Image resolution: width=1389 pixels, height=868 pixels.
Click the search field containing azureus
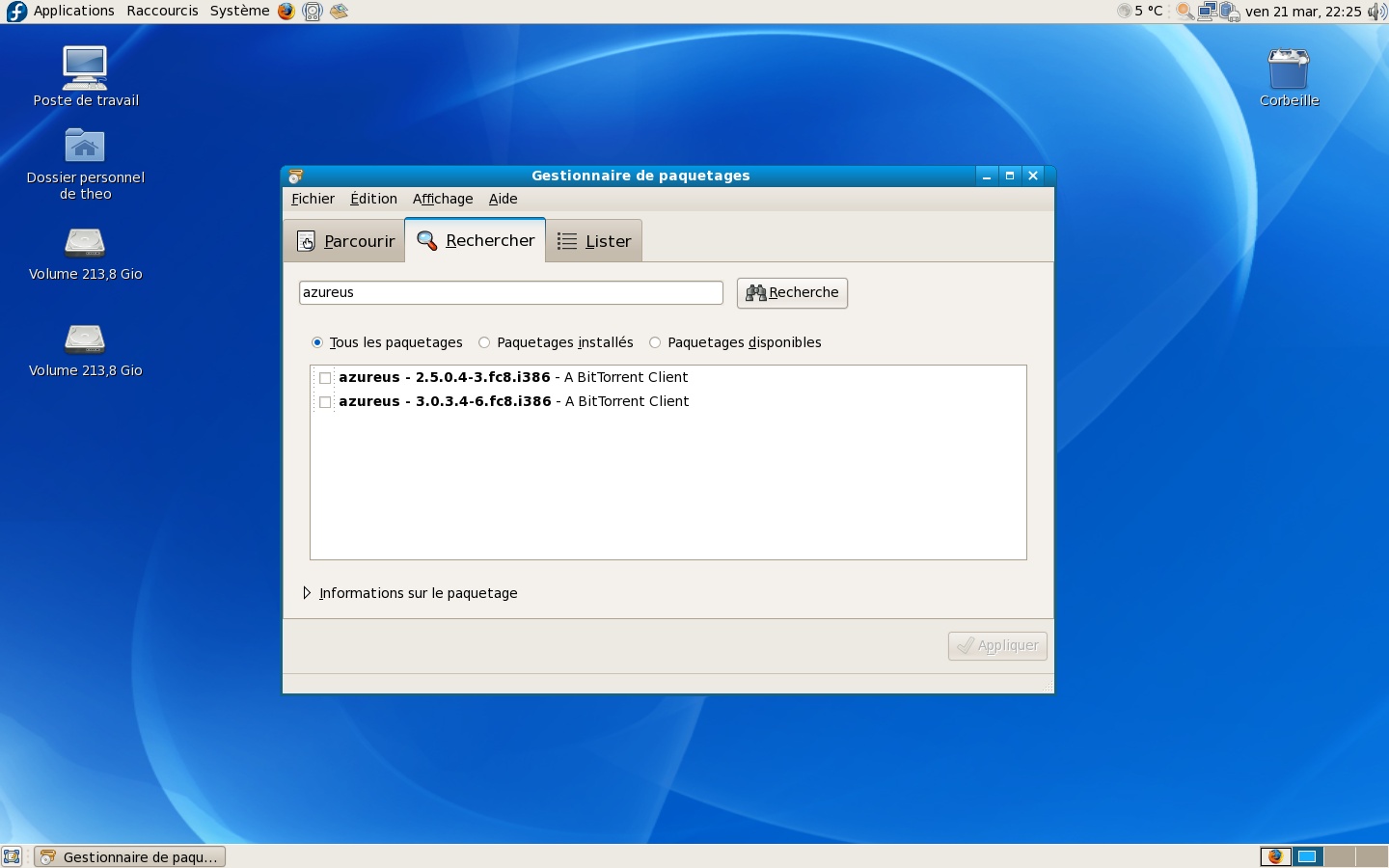tap(511, 292)
